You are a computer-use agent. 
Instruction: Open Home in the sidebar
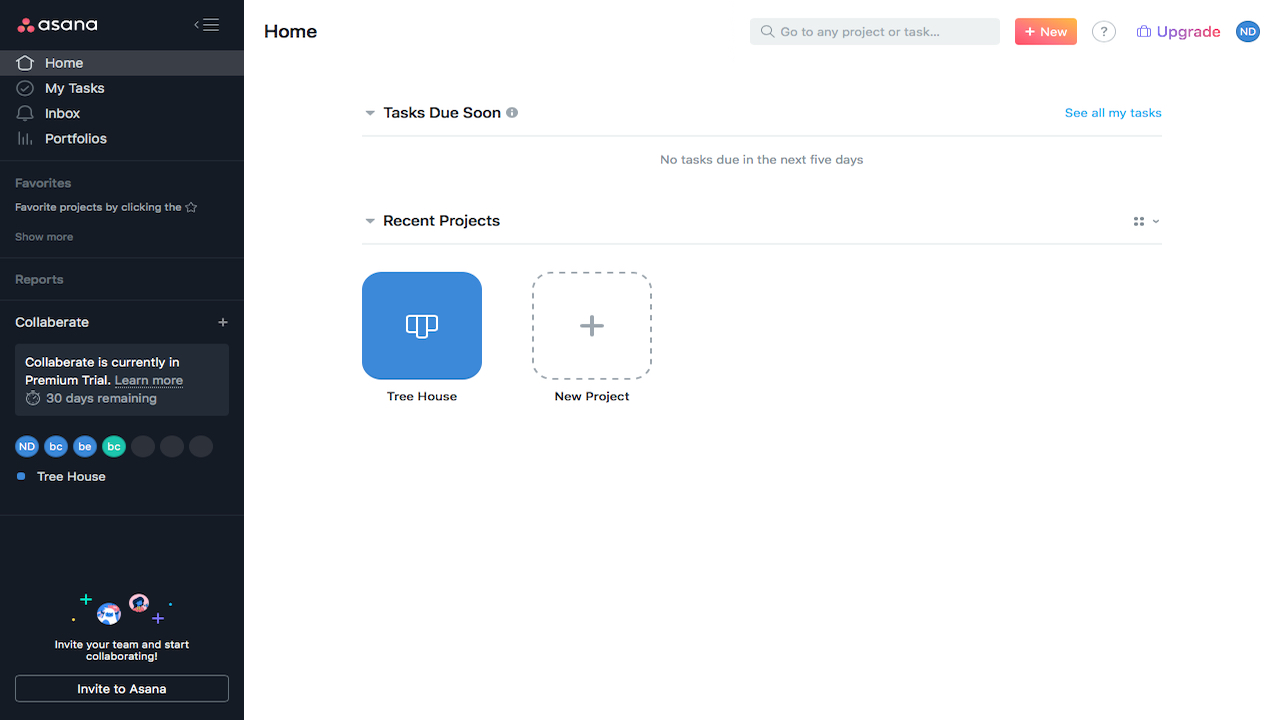(122, 63)
